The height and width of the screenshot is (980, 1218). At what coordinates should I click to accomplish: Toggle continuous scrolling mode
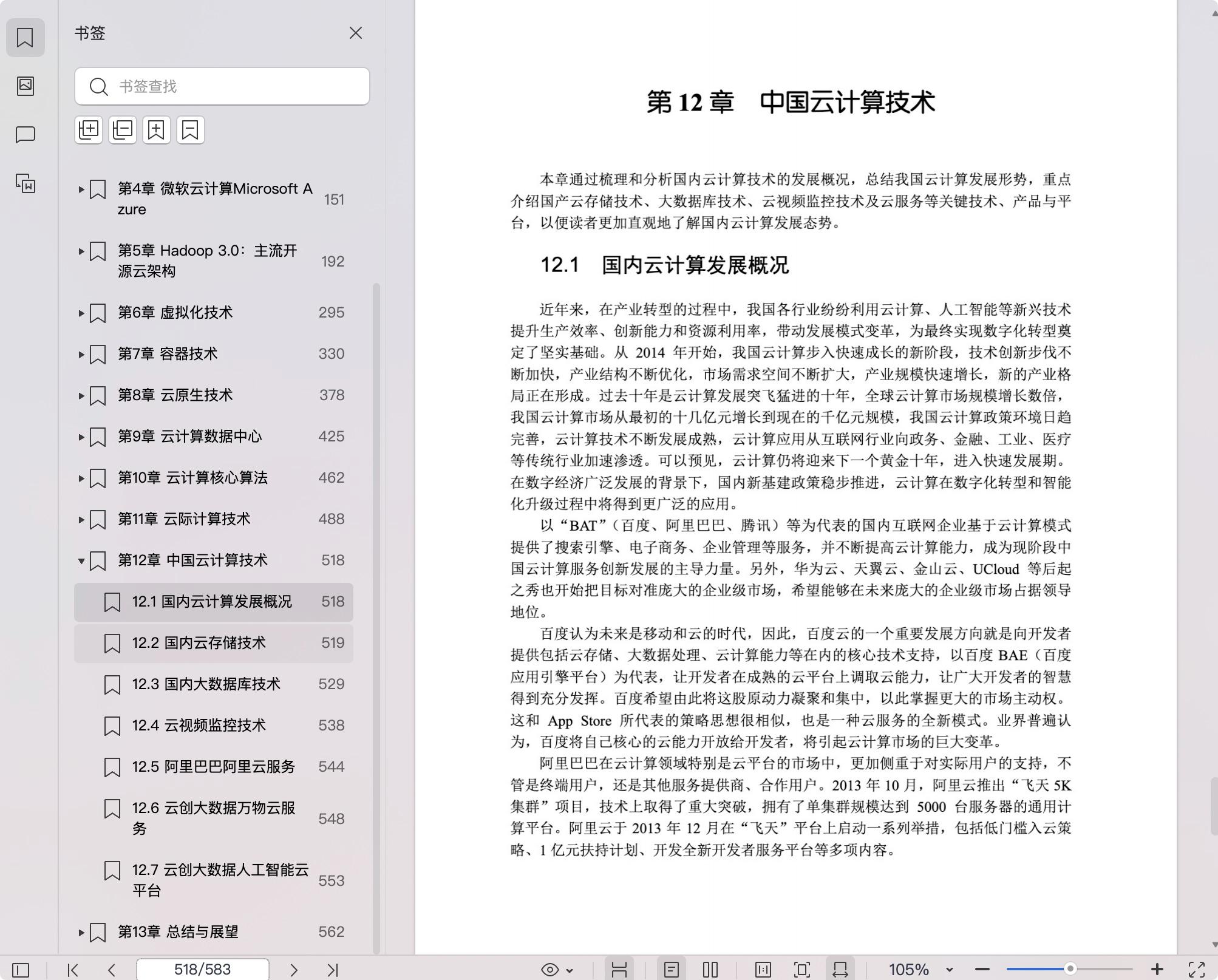click(619, 970)
